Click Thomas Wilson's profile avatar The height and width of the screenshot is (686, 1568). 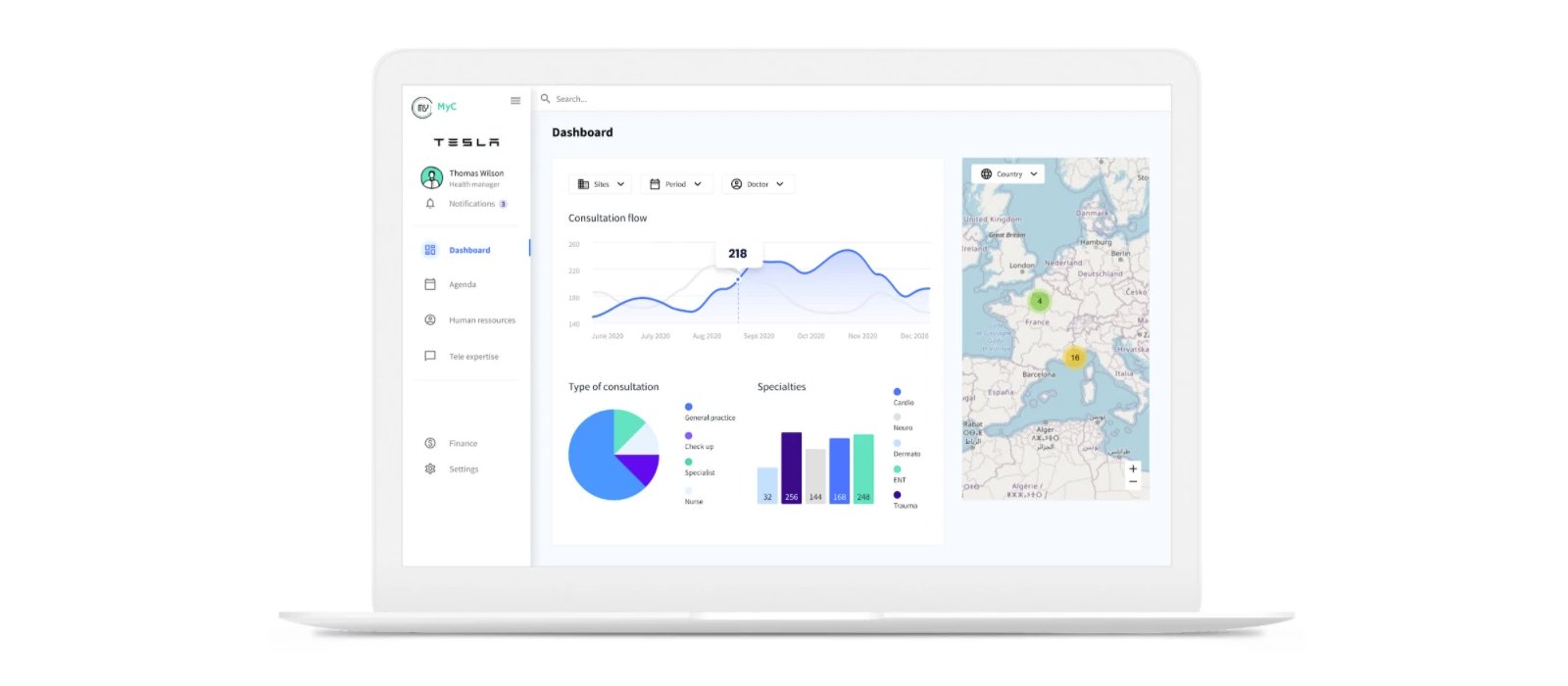click(x=431, y=177)
